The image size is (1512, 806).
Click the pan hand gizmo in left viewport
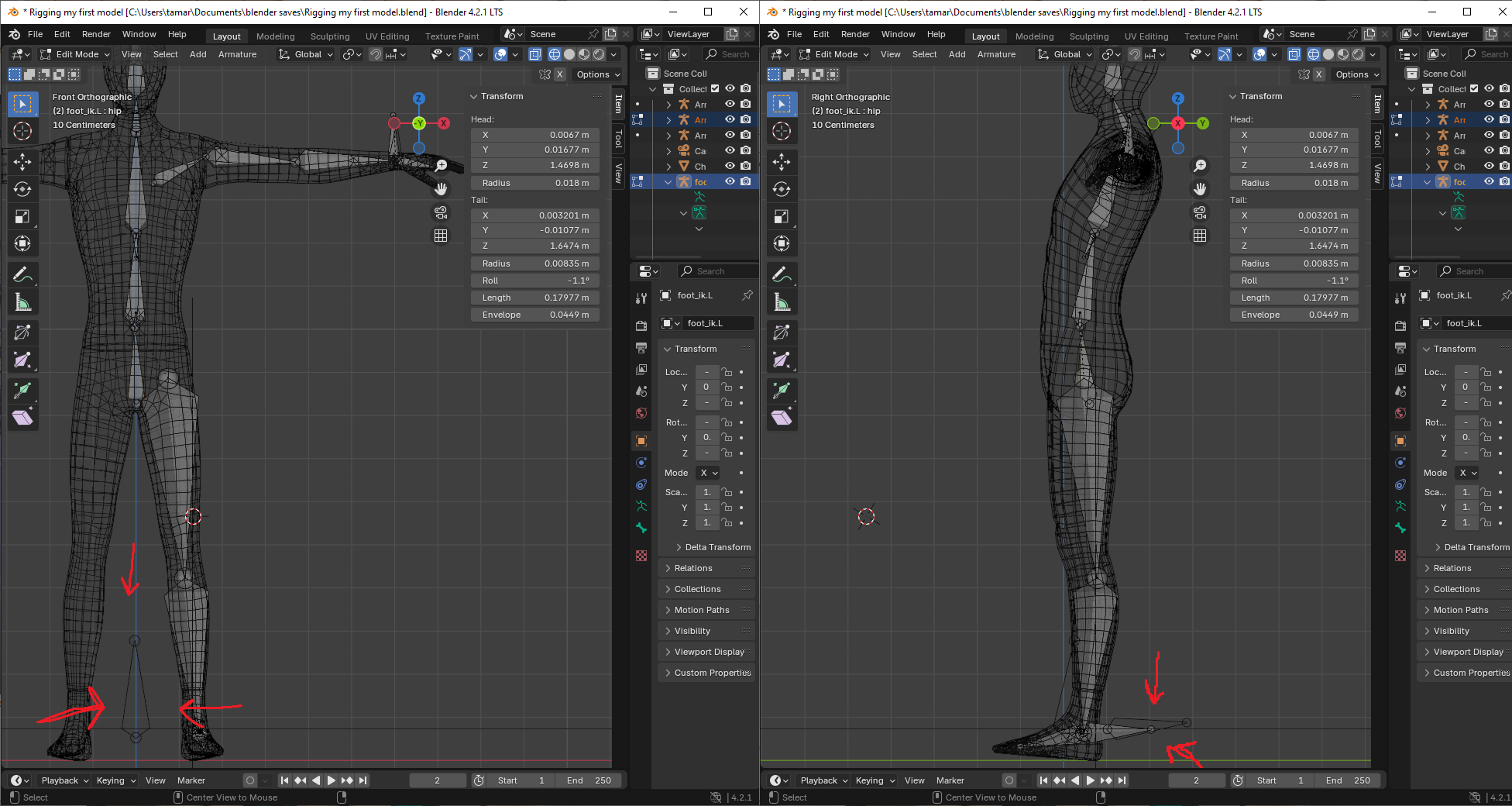click(441, 189)
